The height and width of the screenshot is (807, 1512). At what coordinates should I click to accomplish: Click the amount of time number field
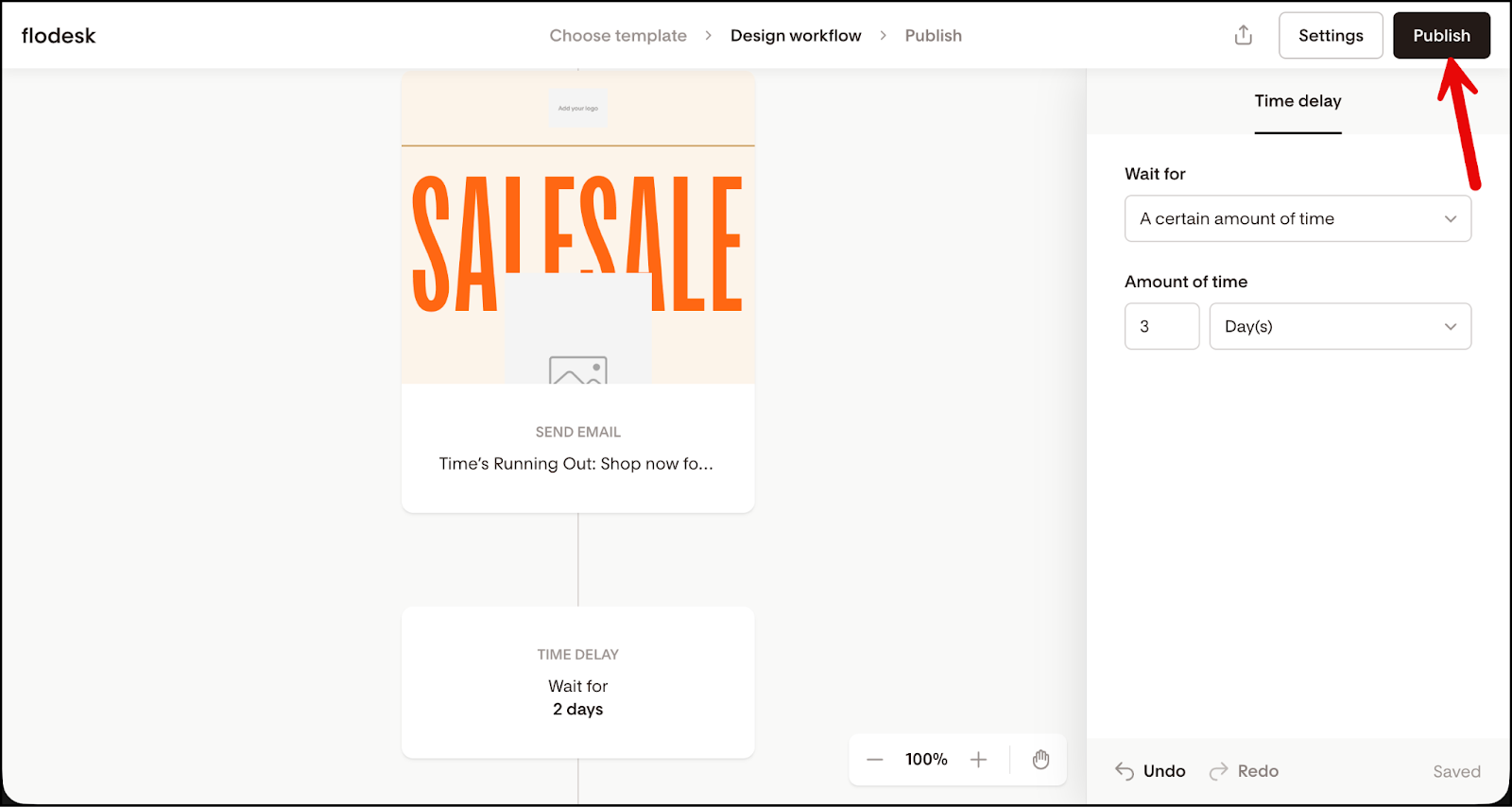tap(1161, 327)
